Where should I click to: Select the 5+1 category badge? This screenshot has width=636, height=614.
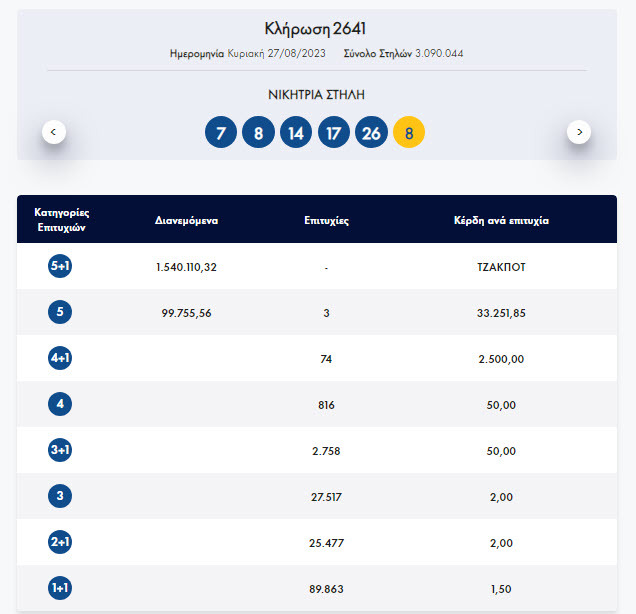point(60,267)
